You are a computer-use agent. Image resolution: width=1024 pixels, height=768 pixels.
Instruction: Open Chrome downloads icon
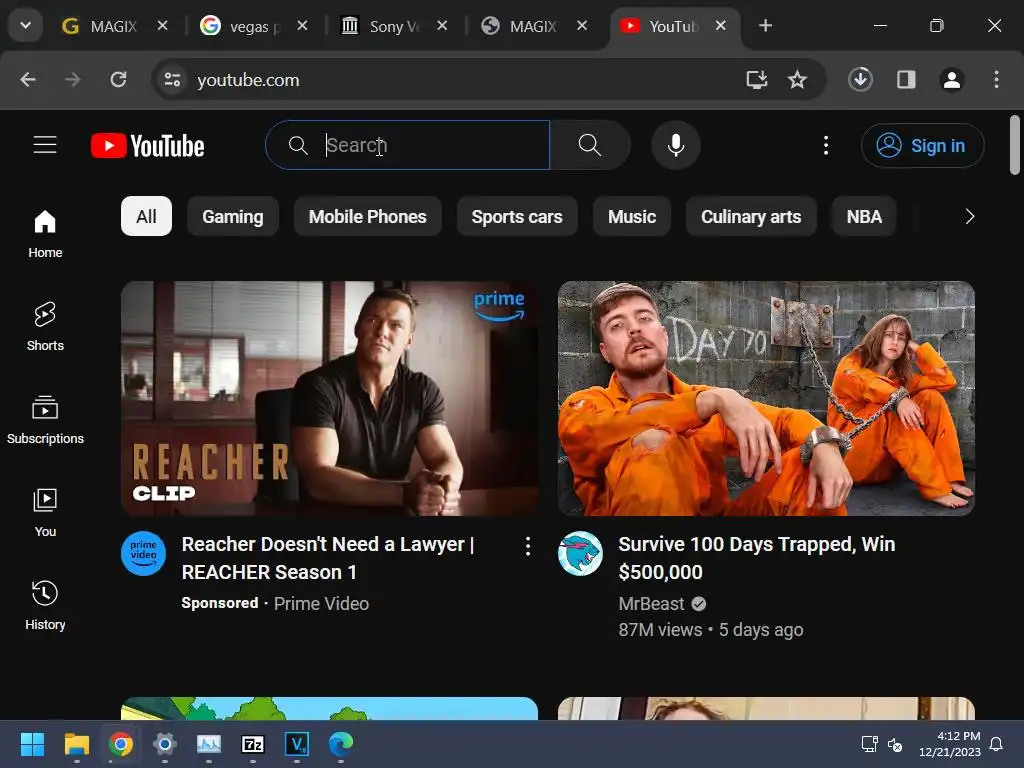[860, 80]
